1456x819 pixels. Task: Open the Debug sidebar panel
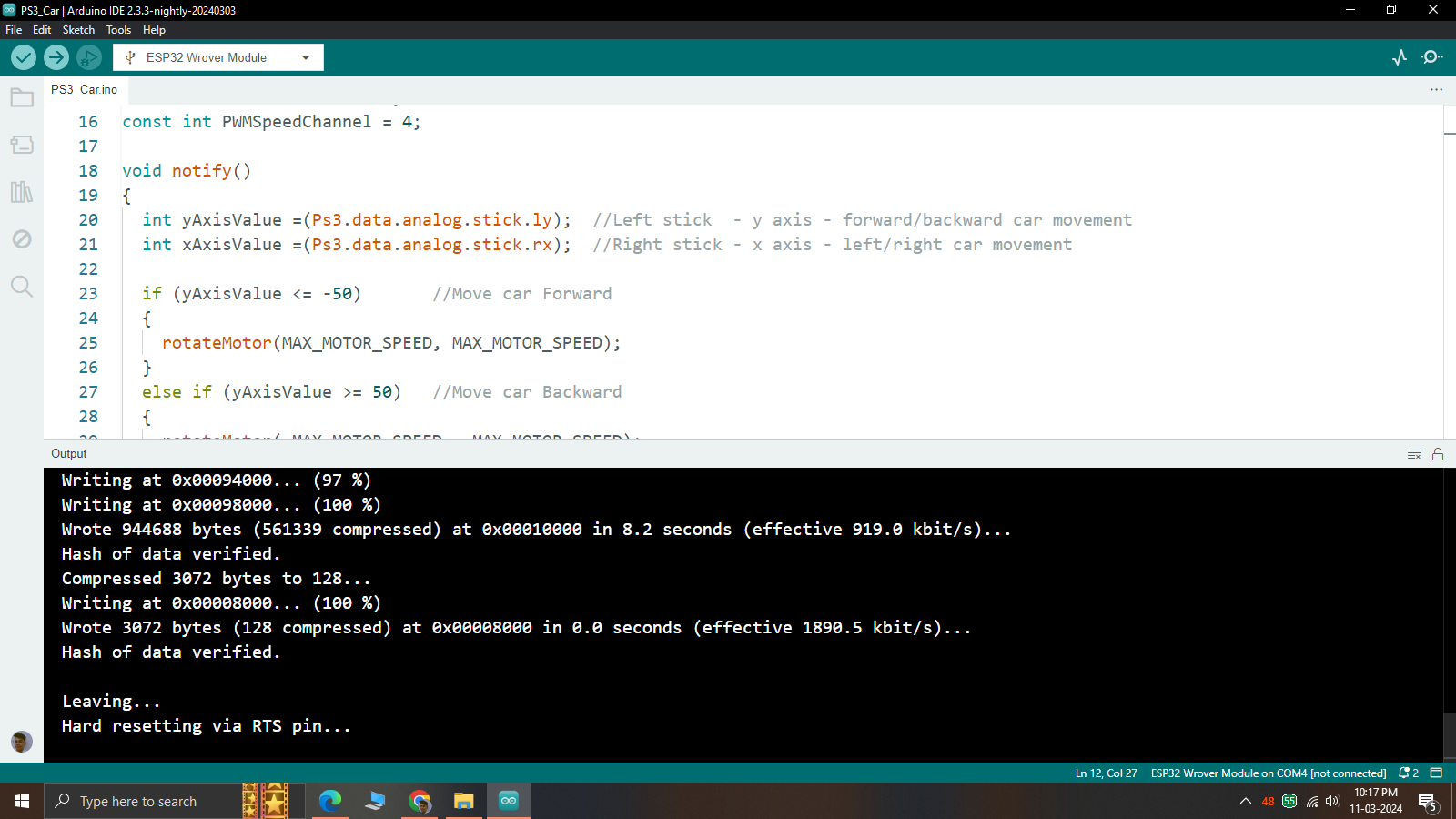click(22, 239)
